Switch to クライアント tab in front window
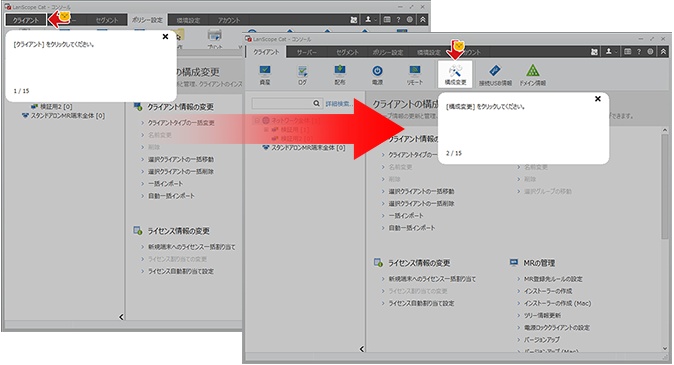The image size is (674, 365). [x=266, y=52]
